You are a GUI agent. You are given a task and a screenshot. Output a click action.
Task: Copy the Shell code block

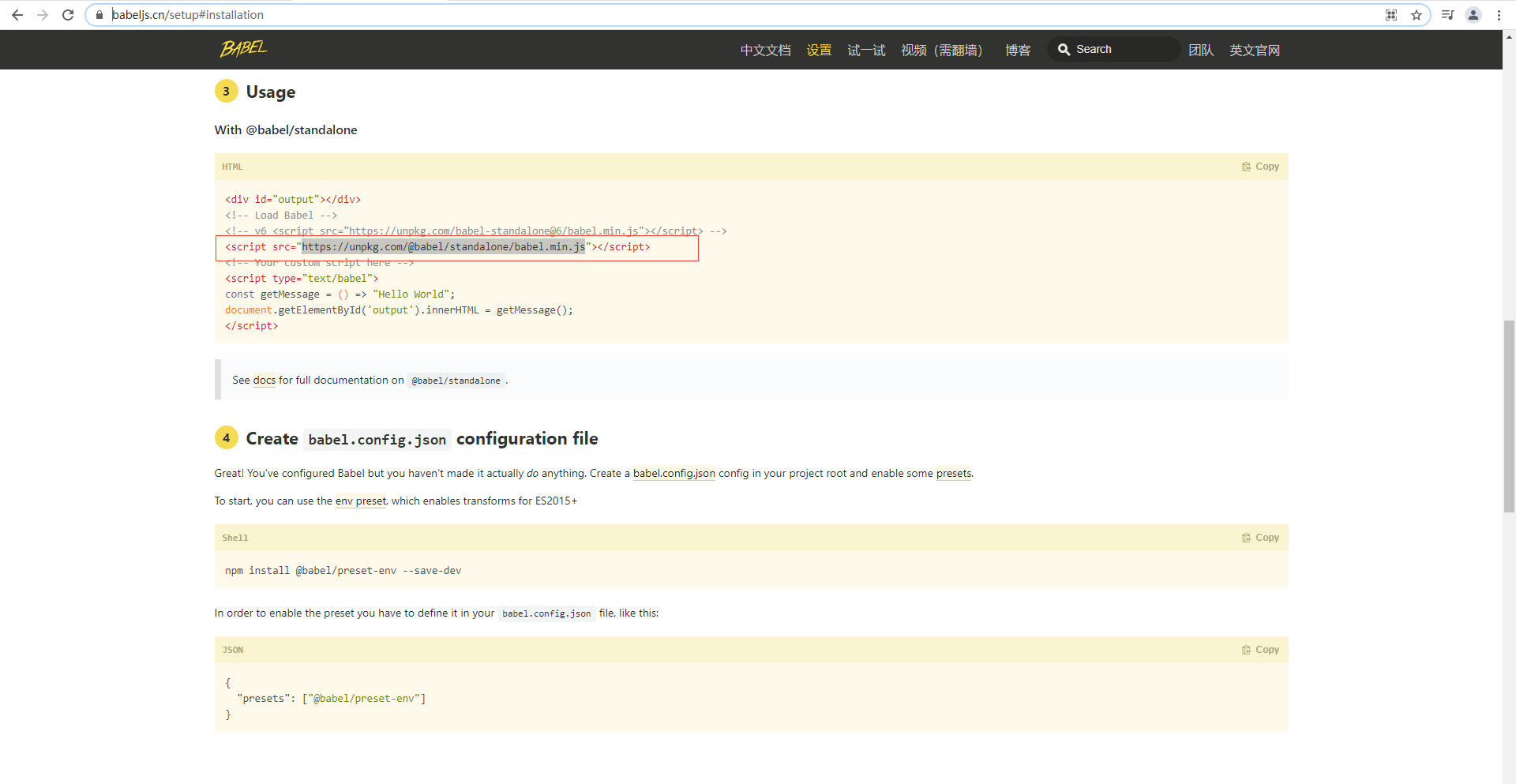(1260, 538)
